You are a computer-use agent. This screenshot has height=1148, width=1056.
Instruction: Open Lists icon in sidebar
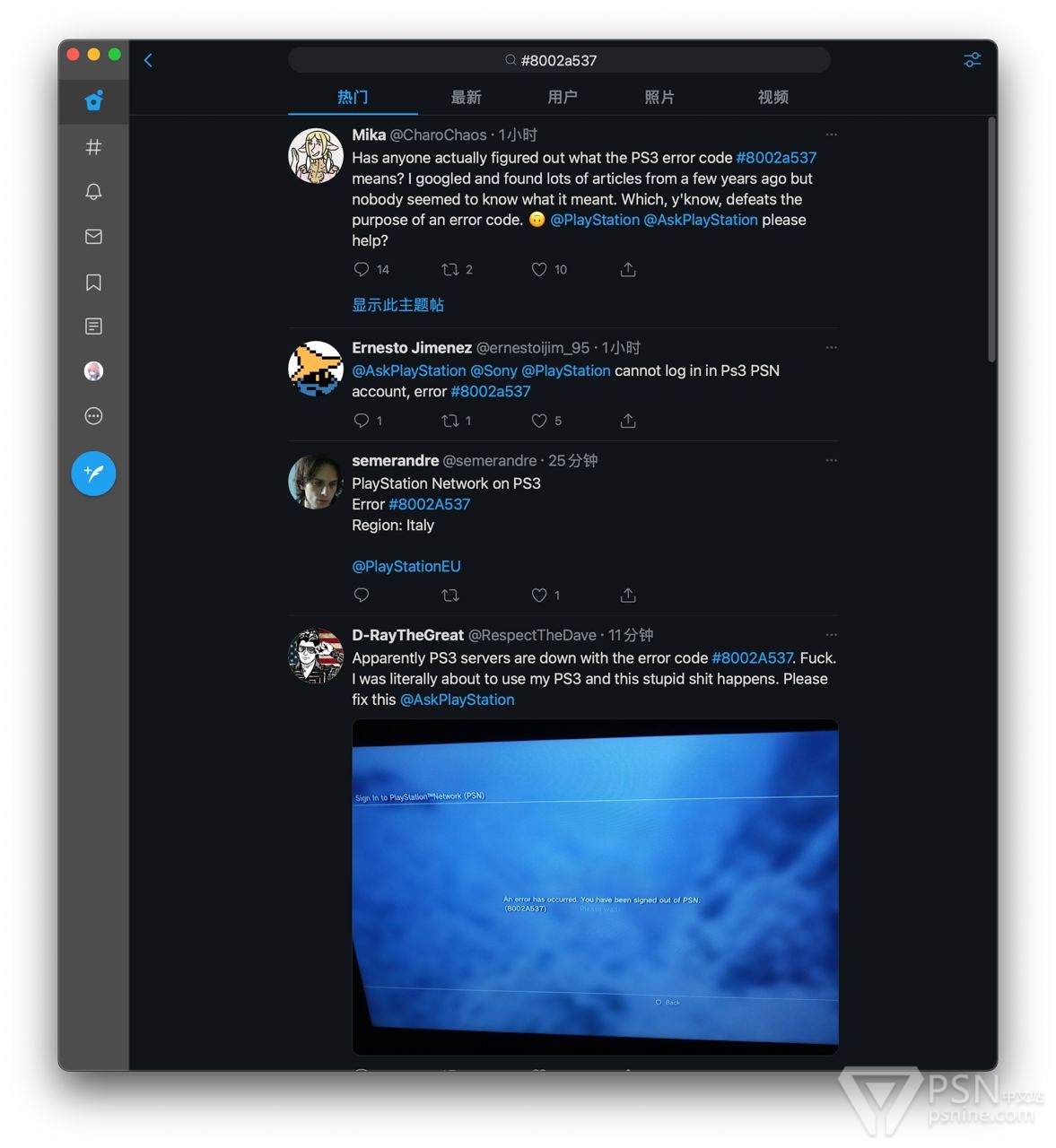click(93, 326)
